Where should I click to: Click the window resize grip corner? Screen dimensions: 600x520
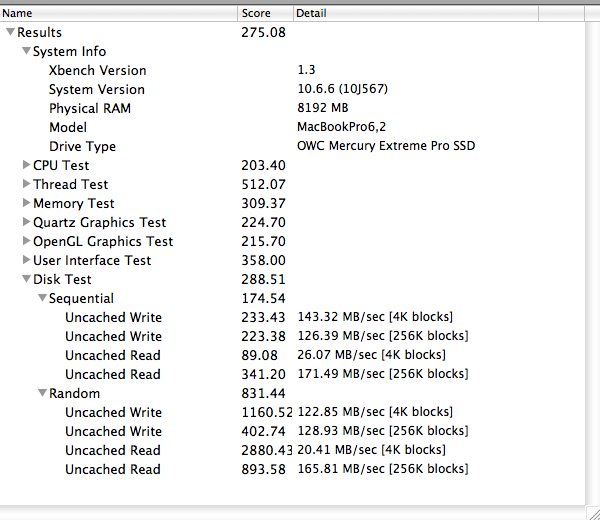click(x=593, y=513)
